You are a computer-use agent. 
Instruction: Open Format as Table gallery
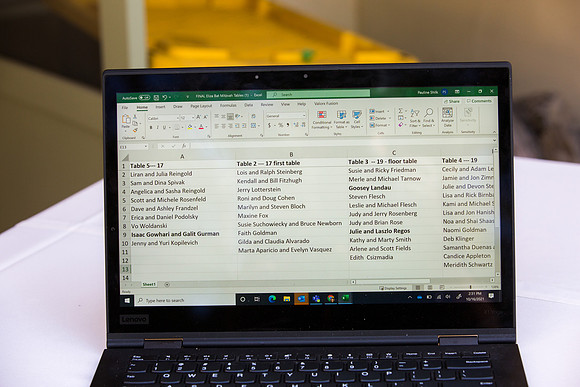click(x=341, y=119)
